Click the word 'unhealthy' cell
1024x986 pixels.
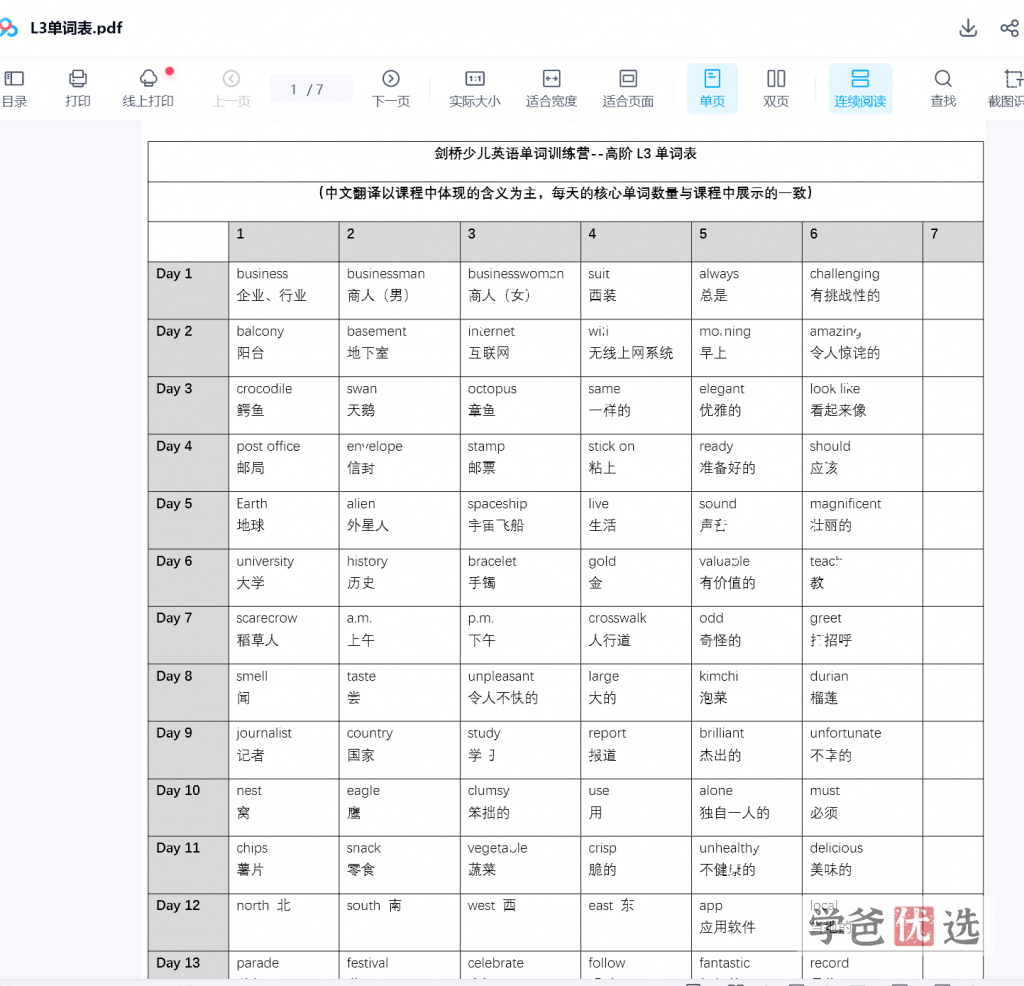tap(746, 865)
